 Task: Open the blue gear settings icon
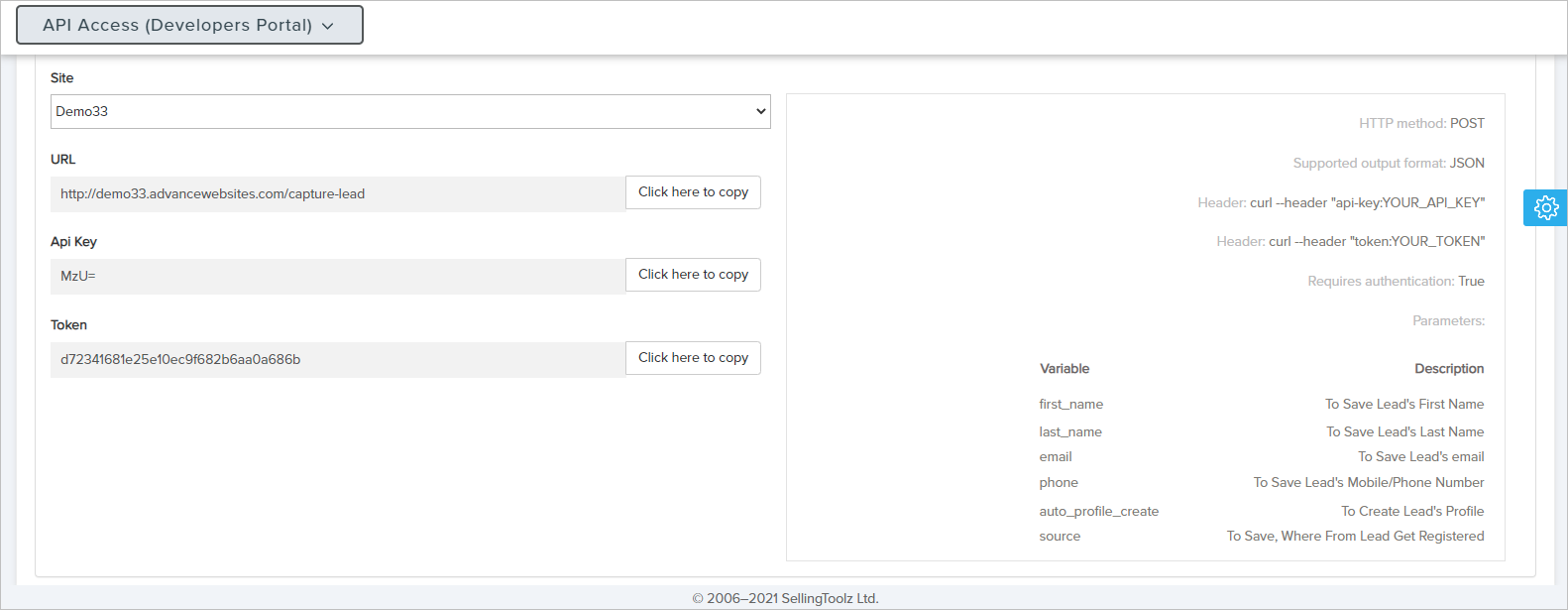(1545, 207)
